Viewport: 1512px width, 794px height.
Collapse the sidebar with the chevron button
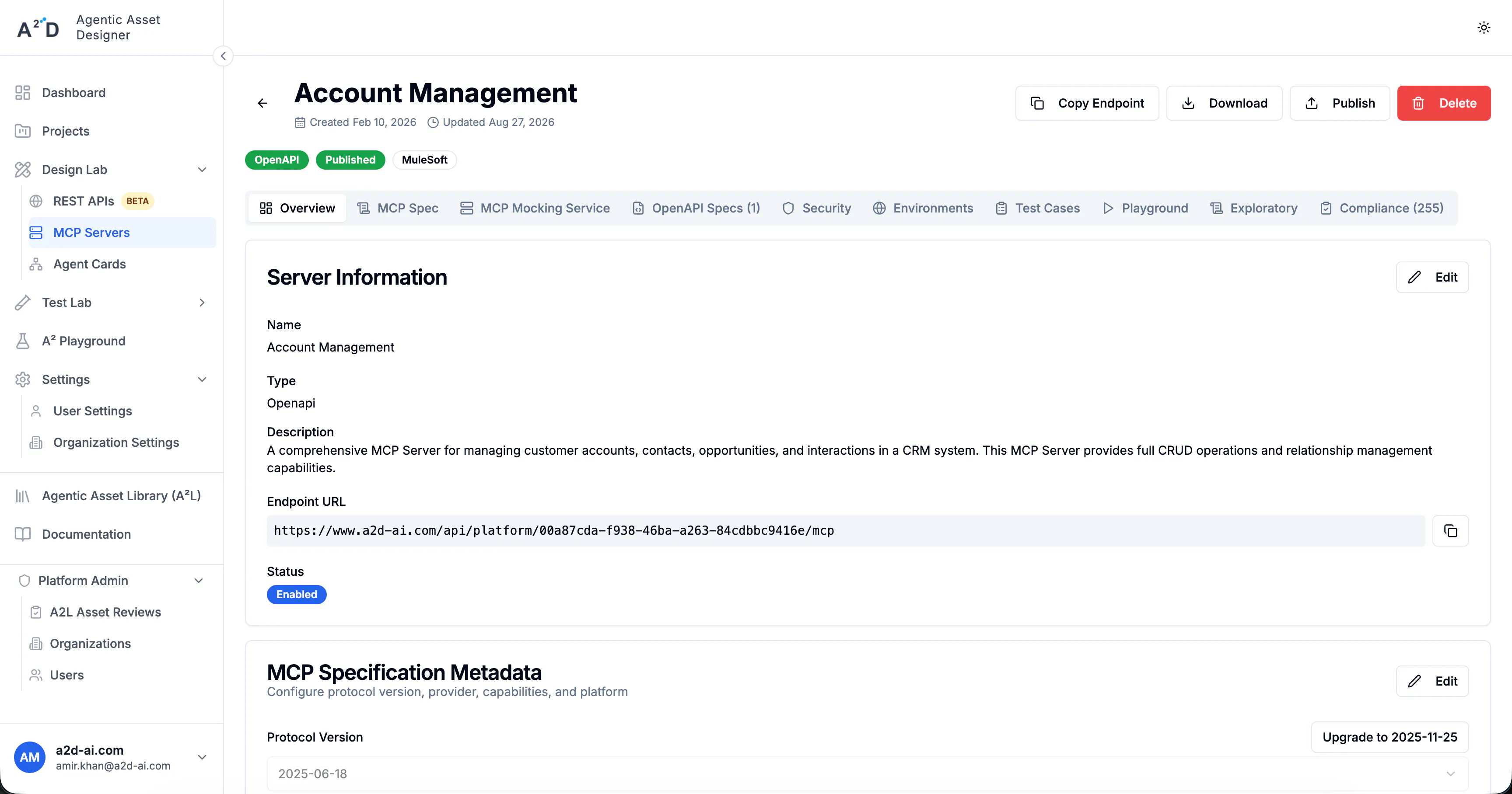click(x=223, y=56)
